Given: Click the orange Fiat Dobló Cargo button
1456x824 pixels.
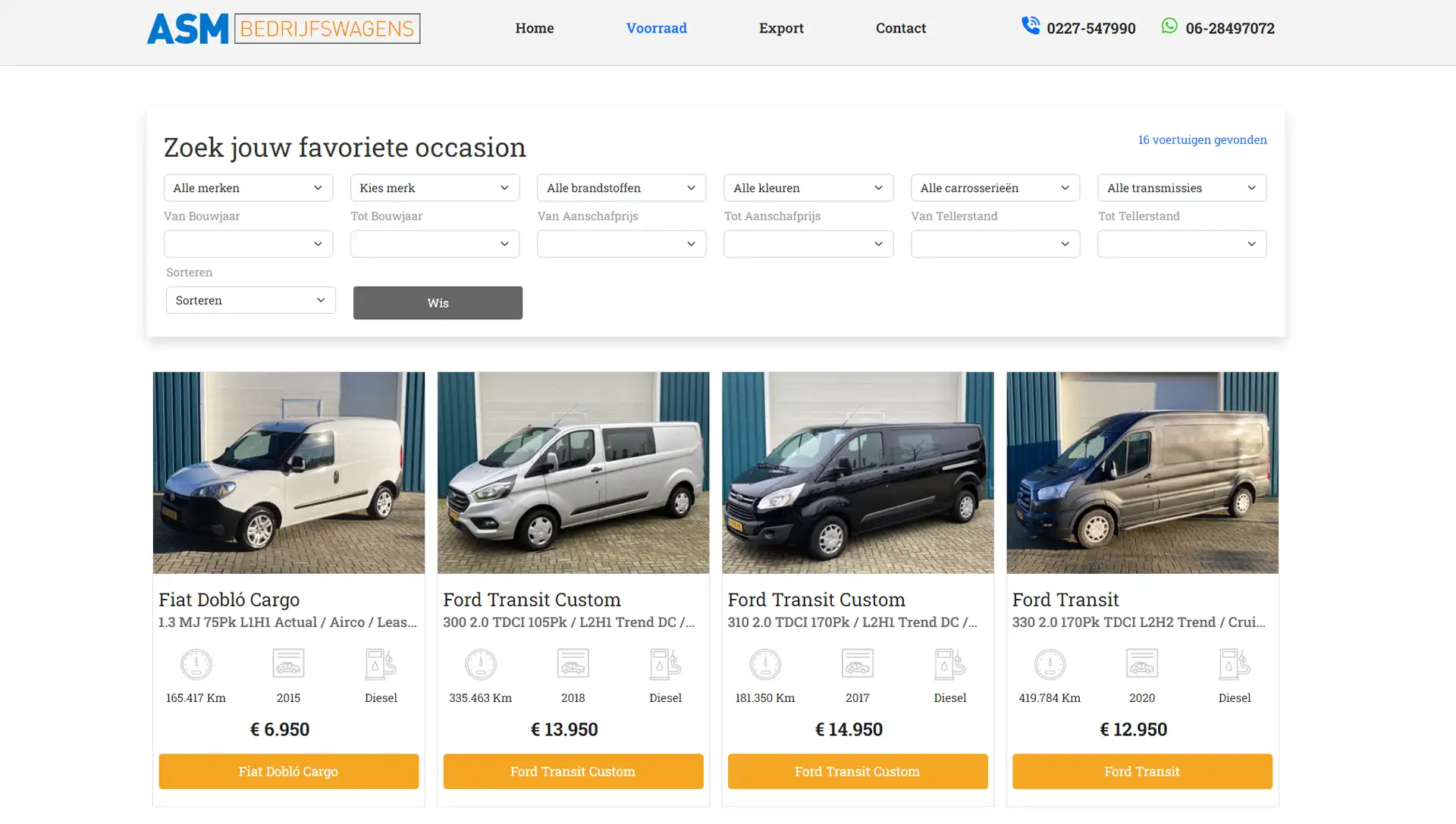Looking at the screenshot, I should (288, 771).
